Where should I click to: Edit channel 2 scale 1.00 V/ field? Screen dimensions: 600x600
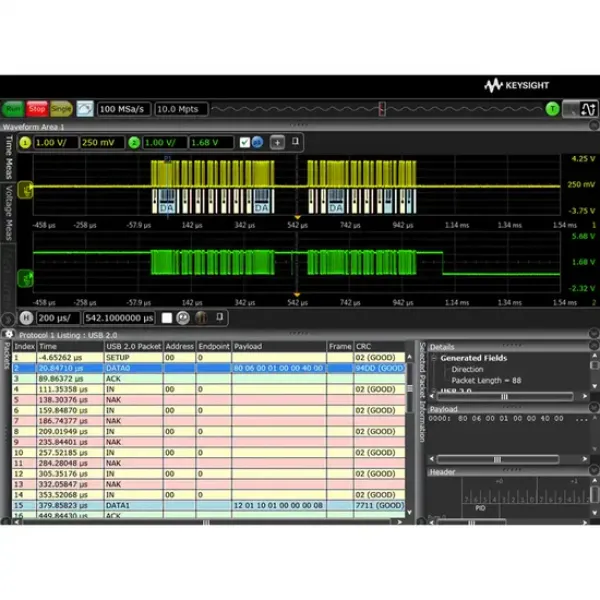tap(165, 143)
